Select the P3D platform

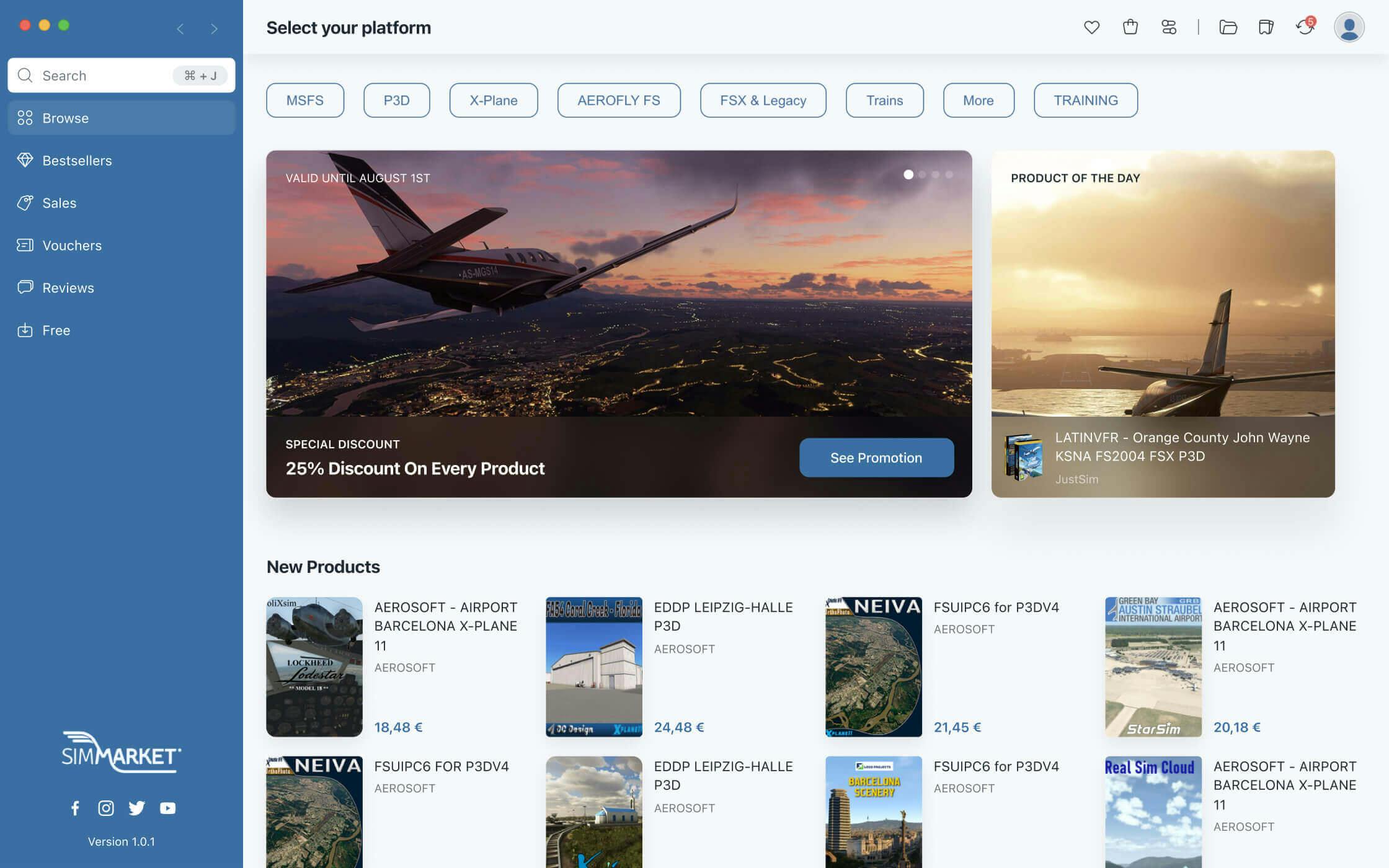tap(396, 100)
